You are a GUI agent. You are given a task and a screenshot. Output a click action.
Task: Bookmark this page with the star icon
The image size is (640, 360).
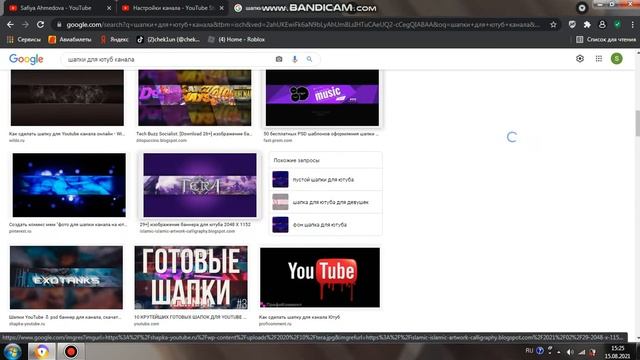pos(553,24)
